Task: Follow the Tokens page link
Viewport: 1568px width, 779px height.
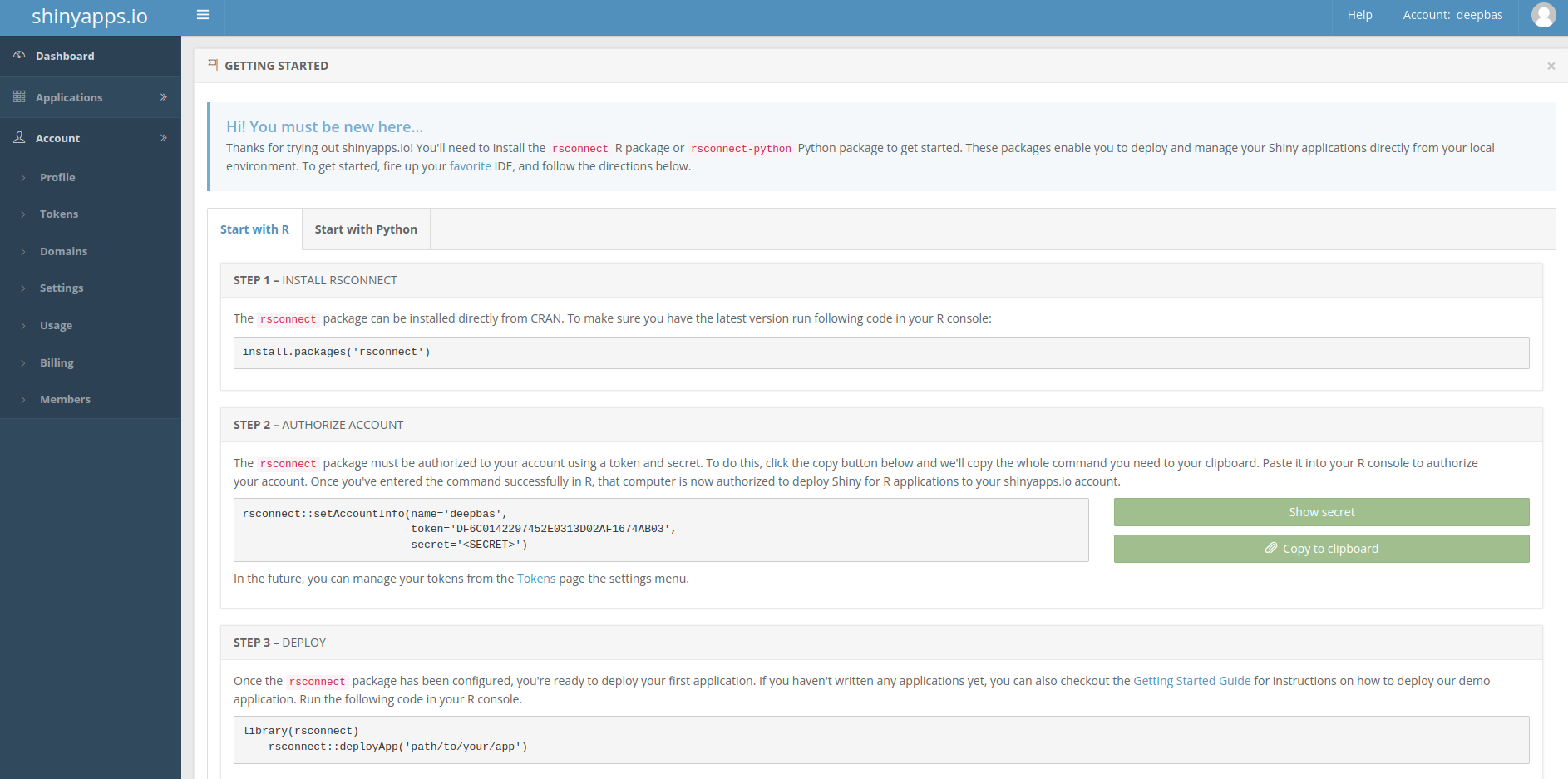Action: (x=536, y=579)
